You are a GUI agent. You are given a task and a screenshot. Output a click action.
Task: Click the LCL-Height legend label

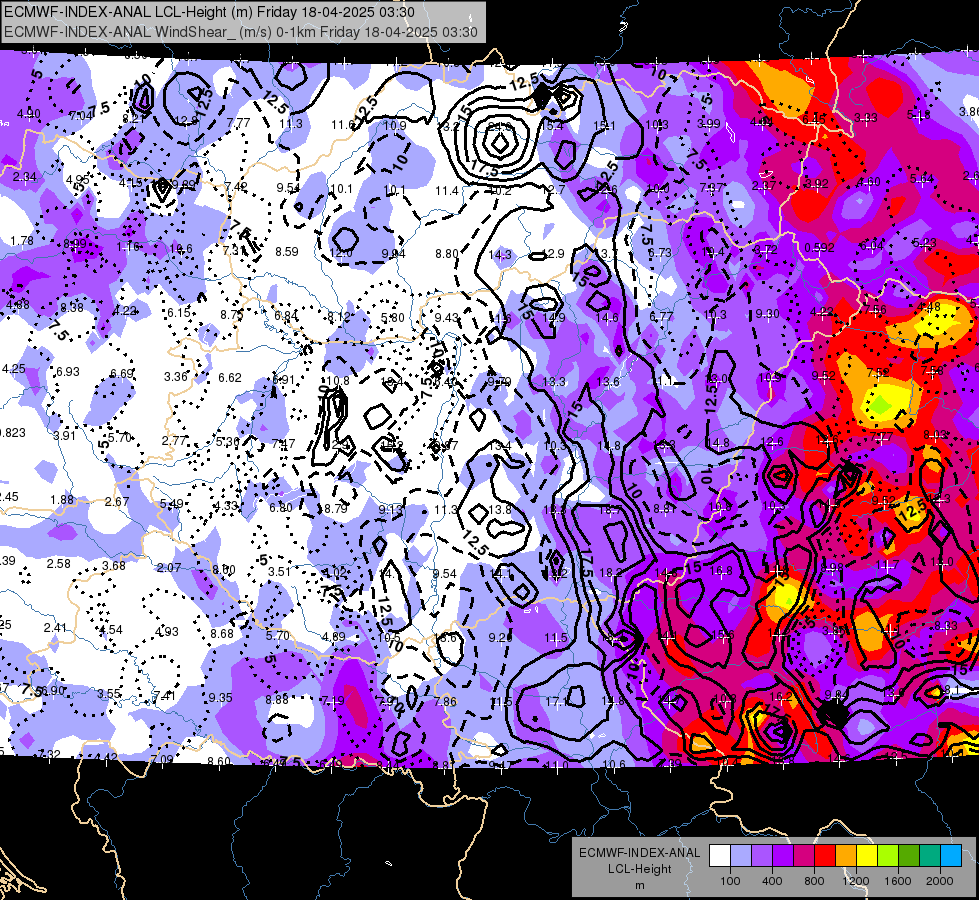pyautogui.click(x=639, y=869)
